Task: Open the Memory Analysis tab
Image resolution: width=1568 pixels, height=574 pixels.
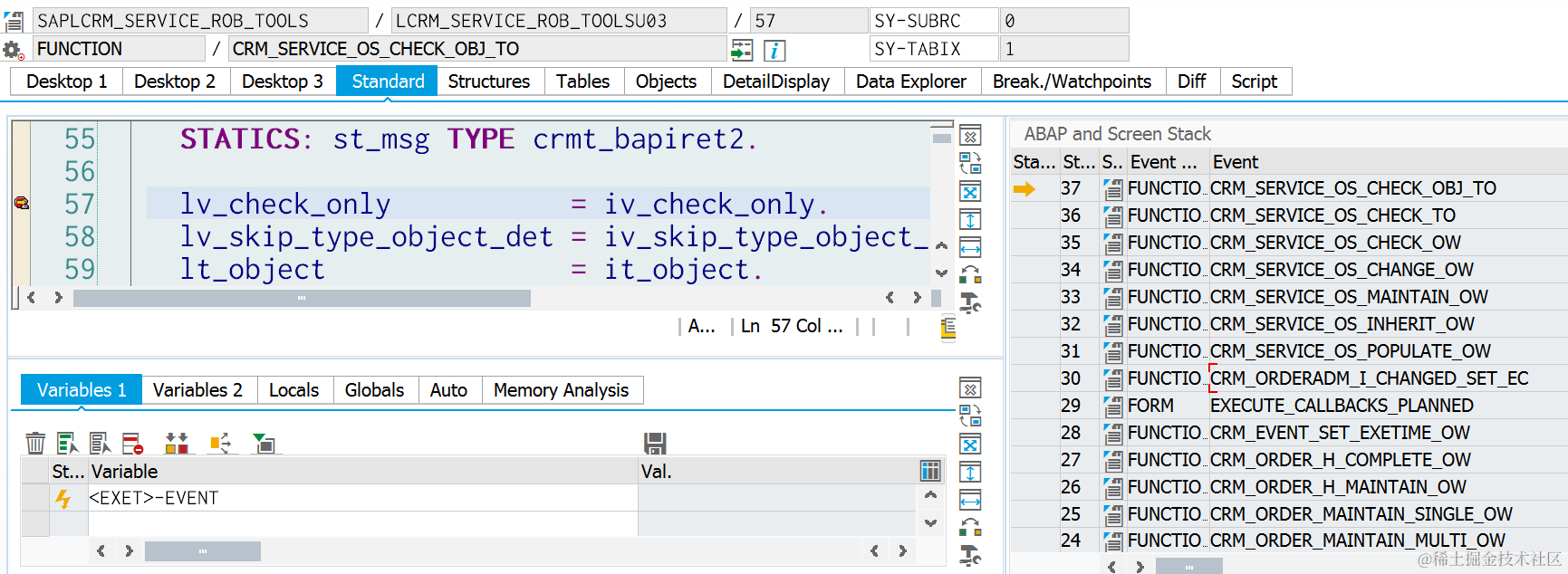Action: pyautogui.click(x=562, y=390)
